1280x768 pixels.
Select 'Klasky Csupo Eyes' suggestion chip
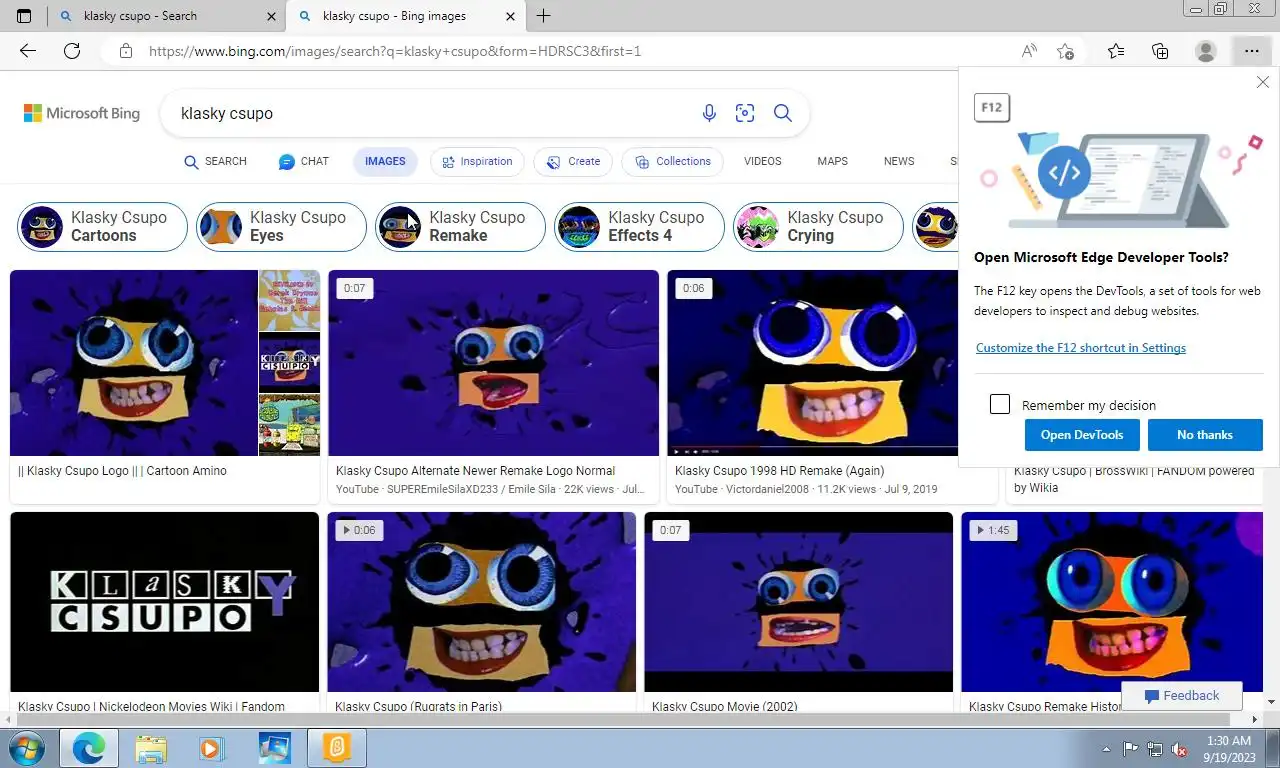tap(281, 227)
